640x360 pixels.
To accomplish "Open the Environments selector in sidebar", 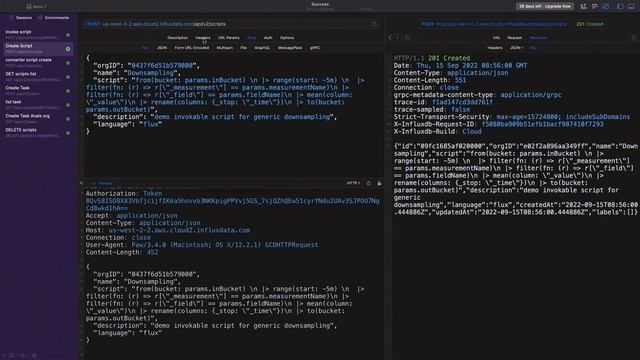I will pyautogui.click(x=53, y=18).
